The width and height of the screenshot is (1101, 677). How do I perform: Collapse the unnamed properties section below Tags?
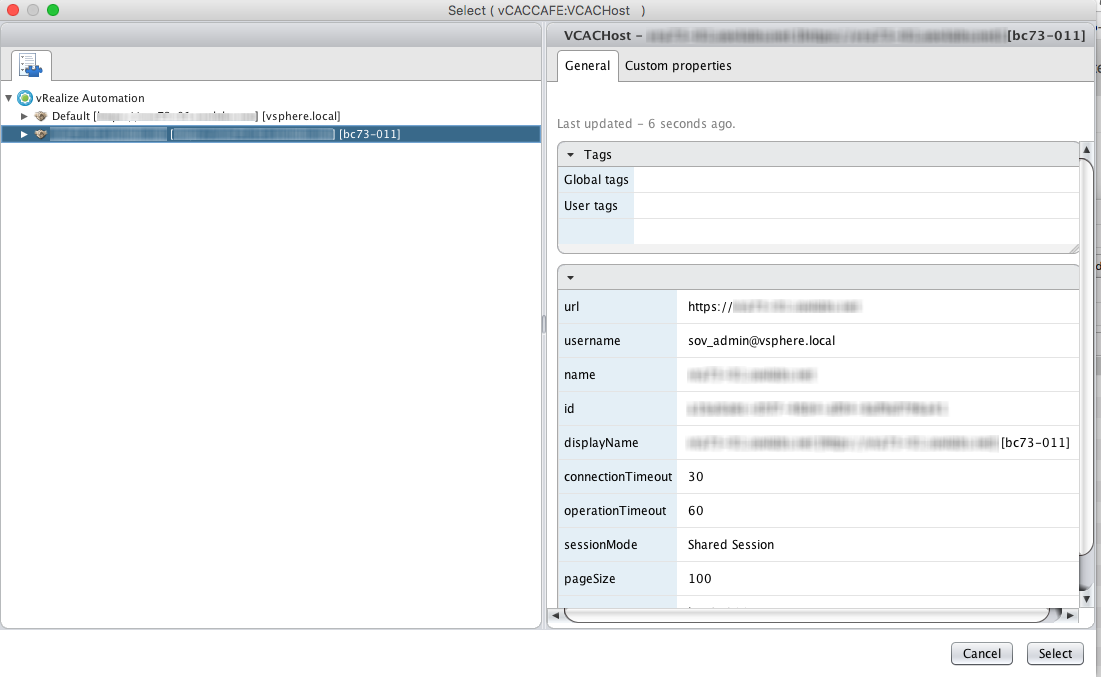(x=570, y=277)
